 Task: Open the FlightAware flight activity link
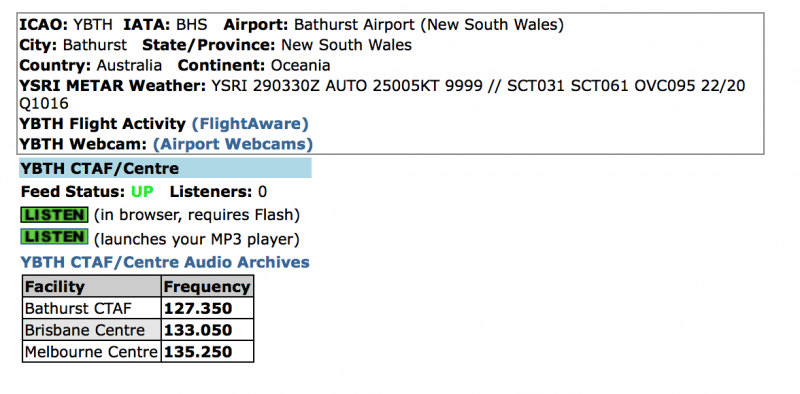click(x=250, y=124)
